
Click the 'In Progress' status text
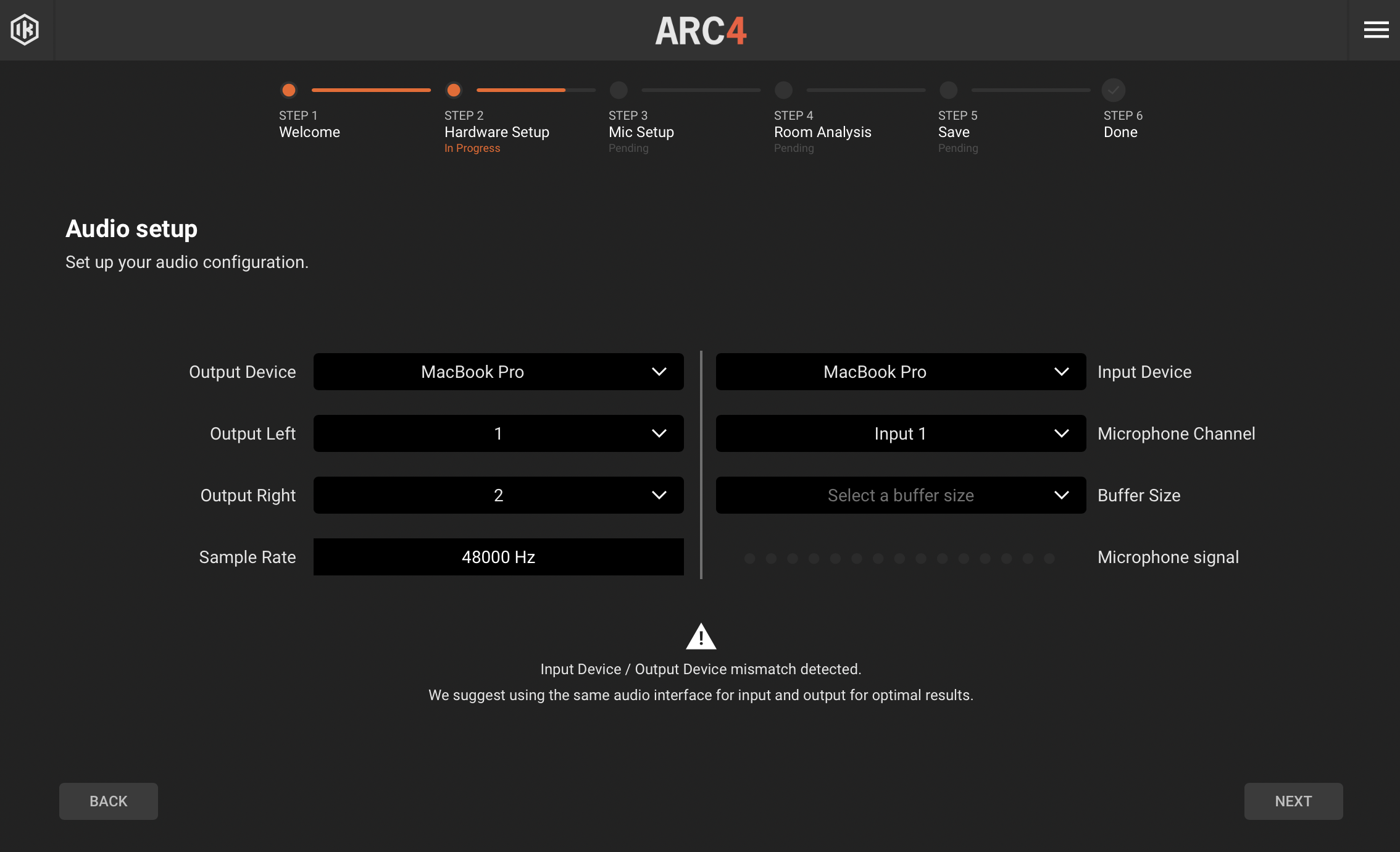(472, 148)
